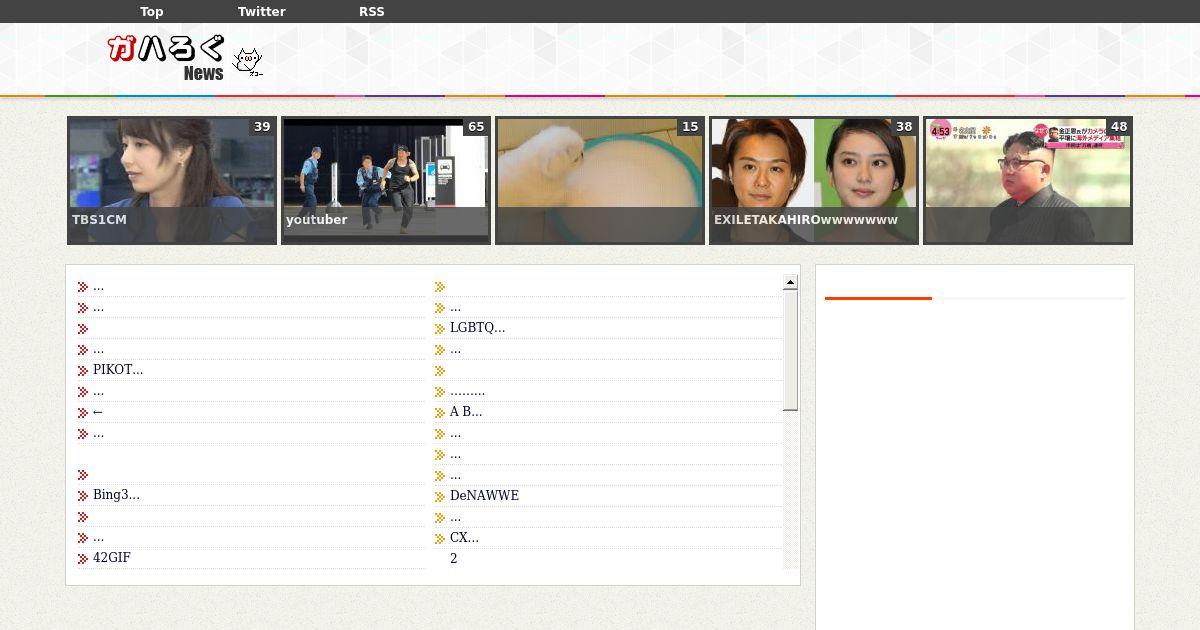Click yellow arrow bullet beside ......... headline
Screen dimensions: 1200x630
coord(440,392)
